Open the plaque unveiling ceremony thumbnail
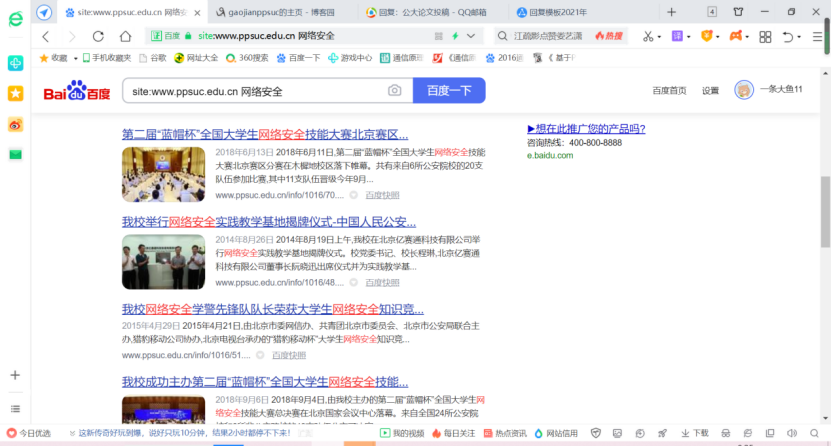The height and width of the screenshot is (446, 831). 163,262
